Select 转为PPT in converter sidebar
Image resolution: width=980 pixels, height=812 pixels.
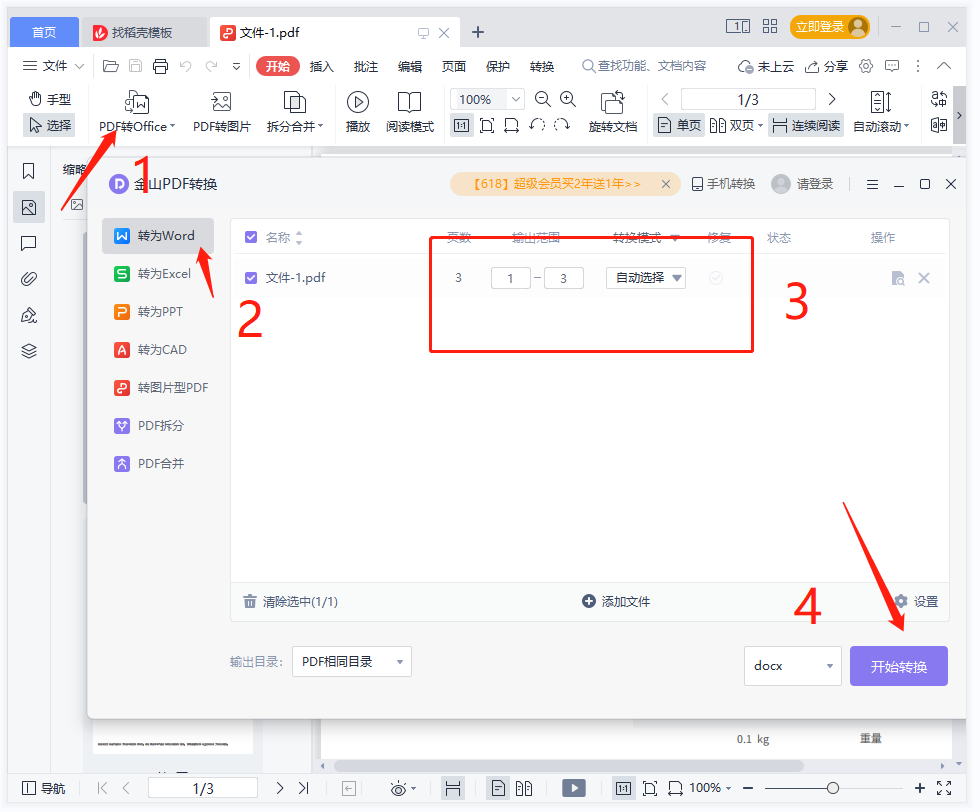pyautogui.click(x=158, y=311)
